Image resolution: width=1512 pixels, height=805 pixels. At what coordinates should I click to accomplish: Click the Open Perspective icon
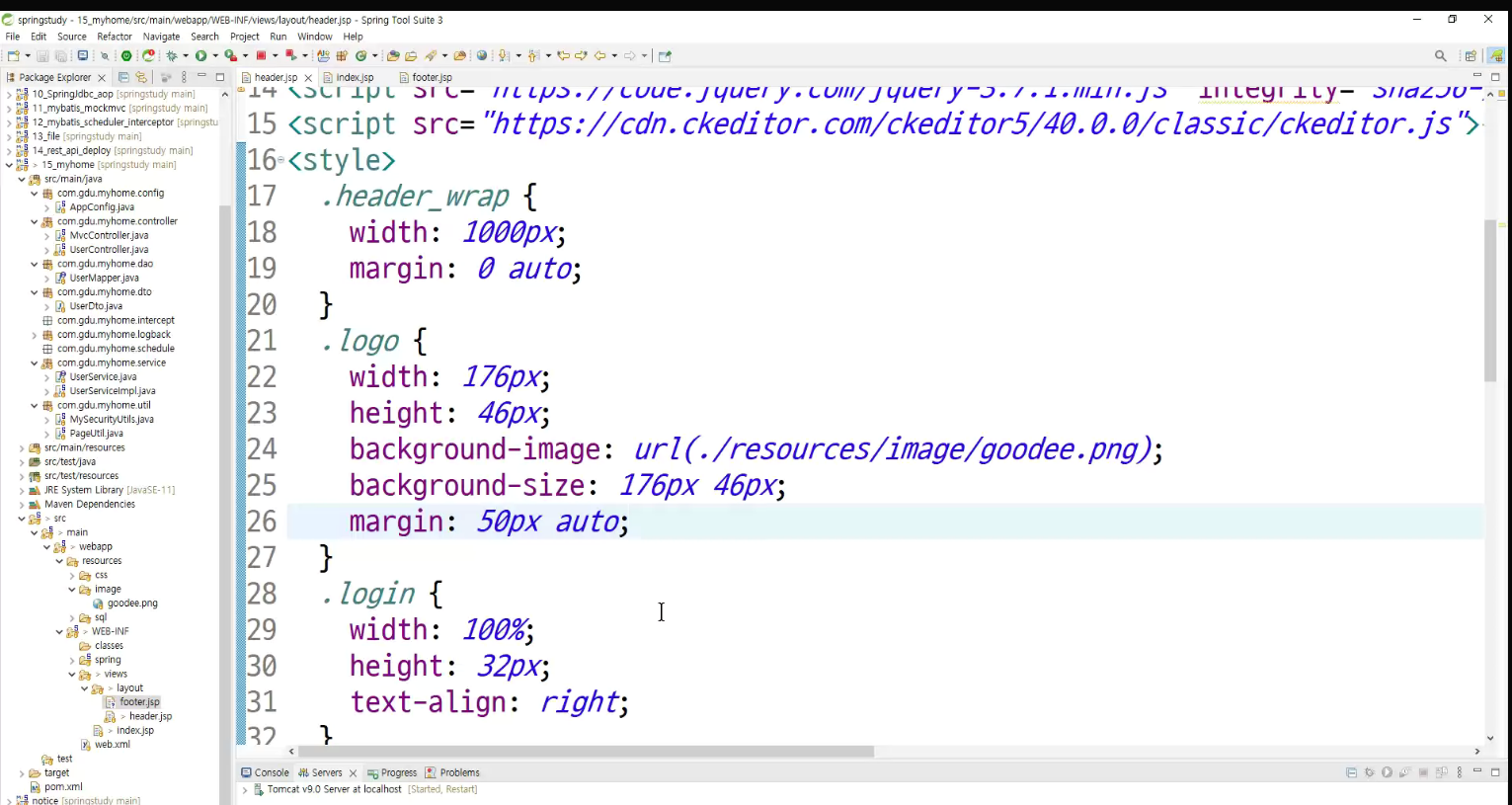1471,56
